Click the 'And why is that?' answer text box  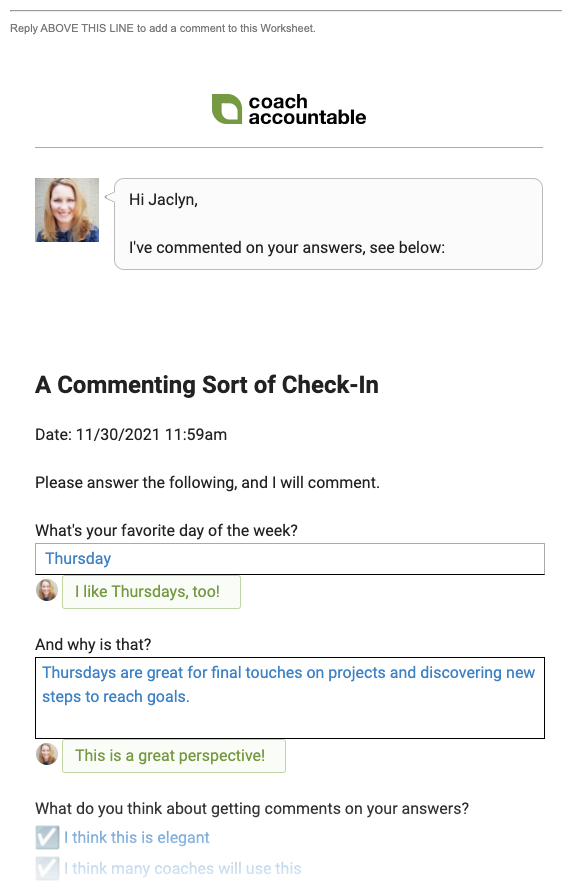point(290,698)
